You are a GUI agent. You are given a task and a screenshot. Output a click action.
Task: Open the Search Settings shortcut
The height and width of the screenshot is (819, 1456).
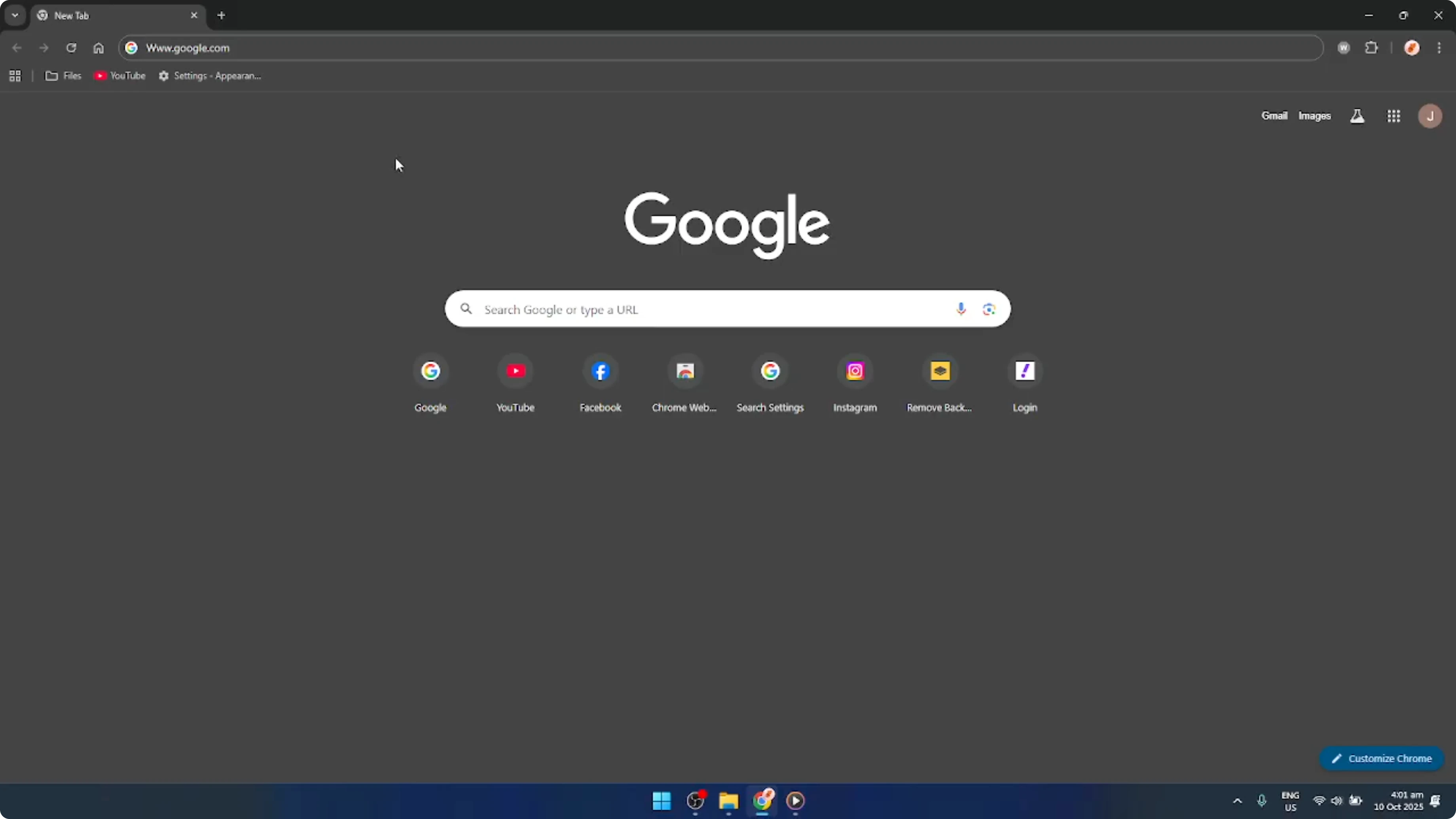click(770, 384)
